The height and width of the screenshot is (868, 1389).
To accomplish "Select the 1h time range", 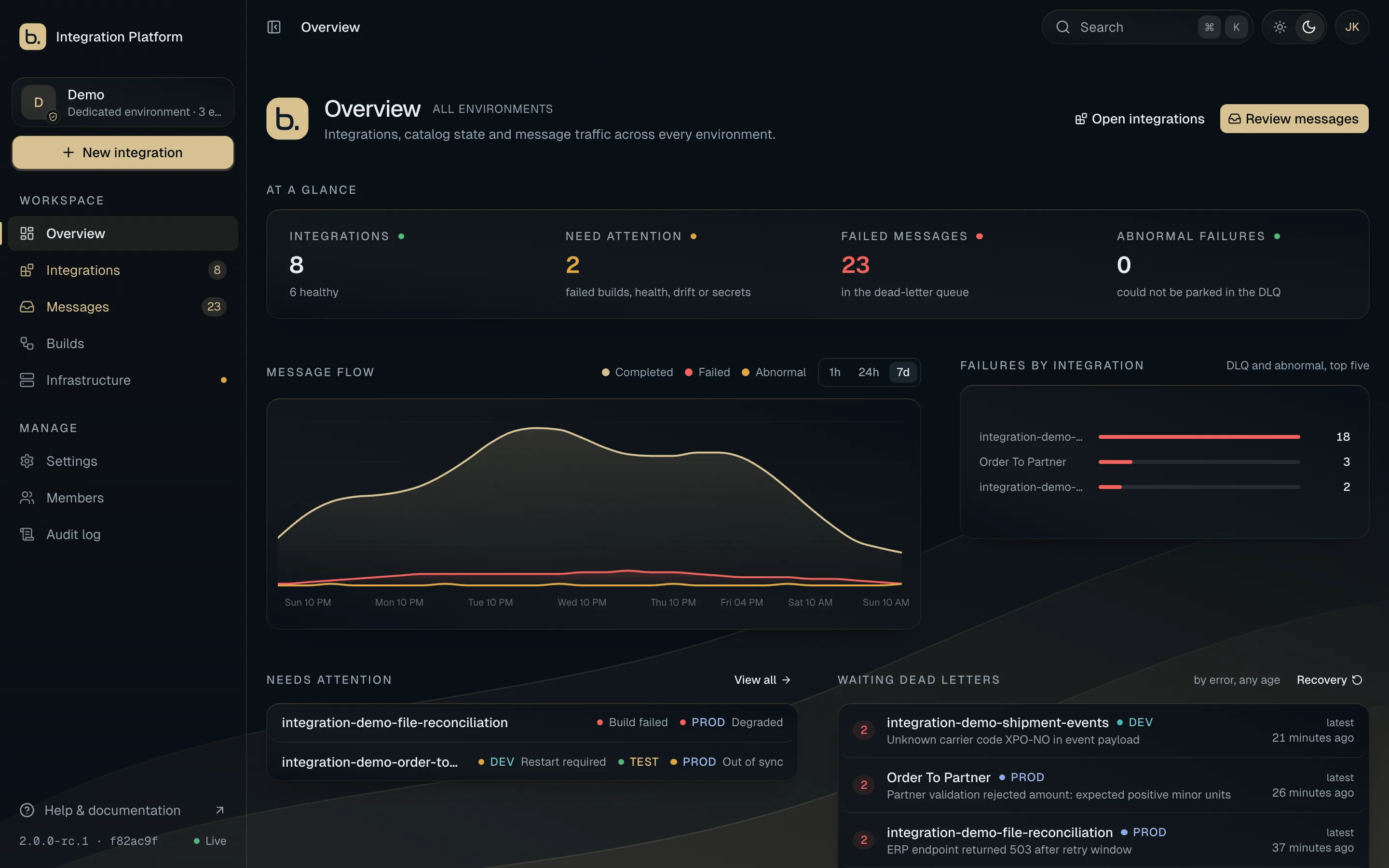I will 834,372.
